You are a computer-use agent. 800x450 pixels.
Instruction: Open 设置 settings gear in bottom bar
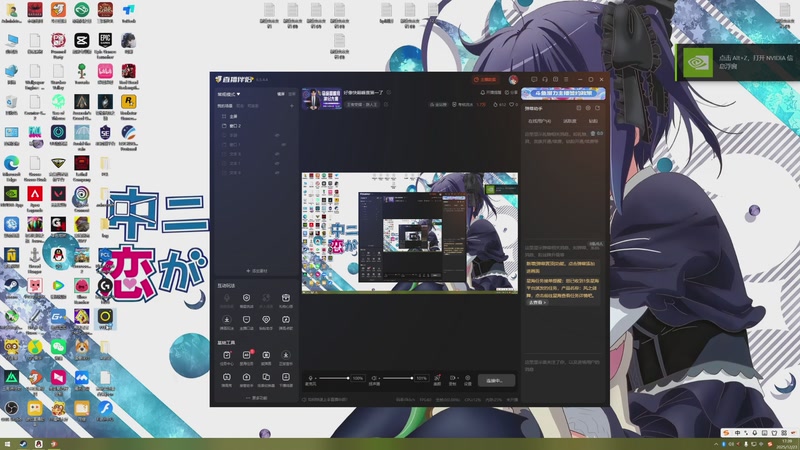click(x=467, y=380)
